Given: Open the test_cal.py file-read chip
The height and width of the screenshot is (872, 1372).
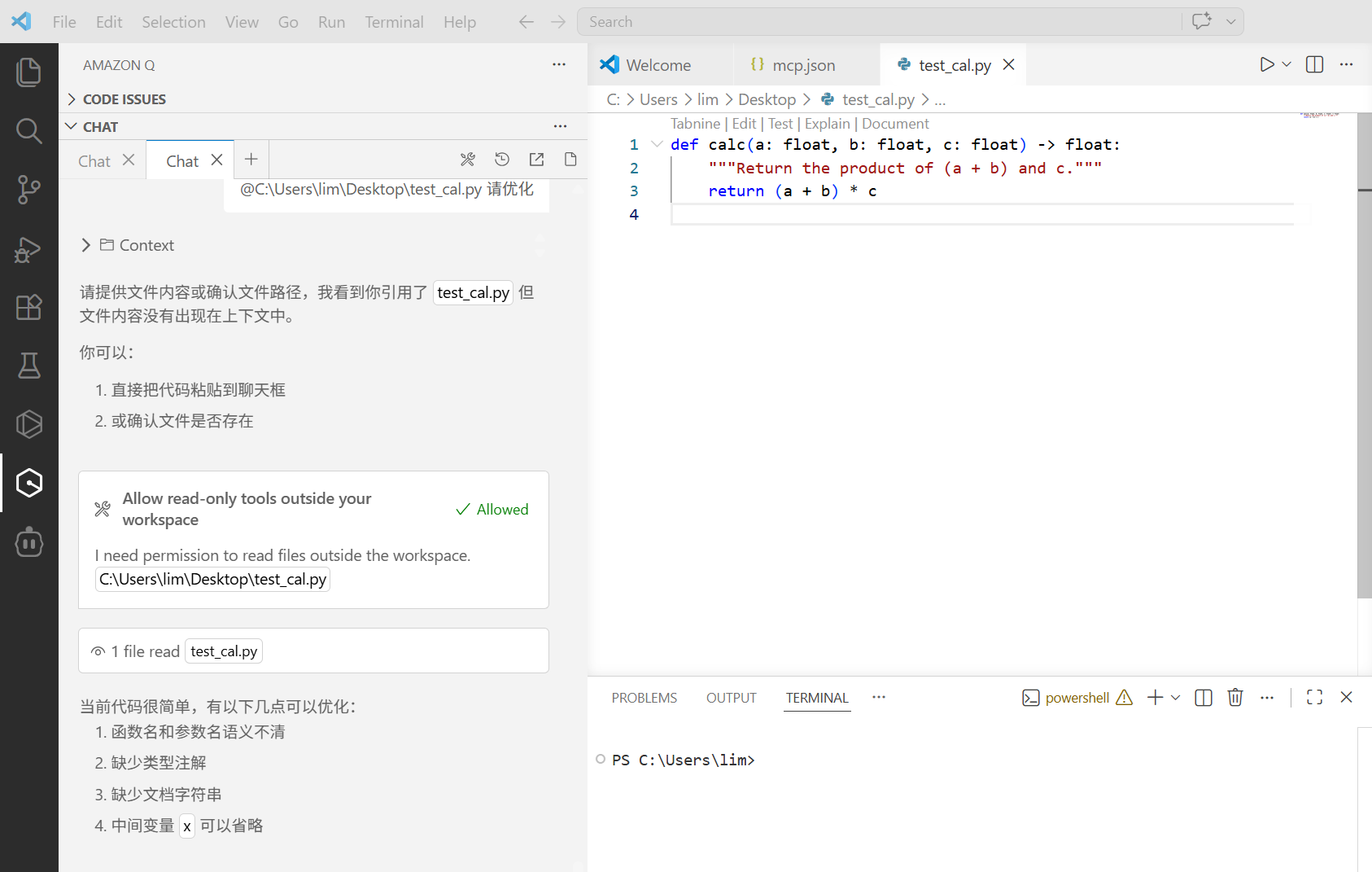Looking at the screenshot, I should [x=224, y=651].
